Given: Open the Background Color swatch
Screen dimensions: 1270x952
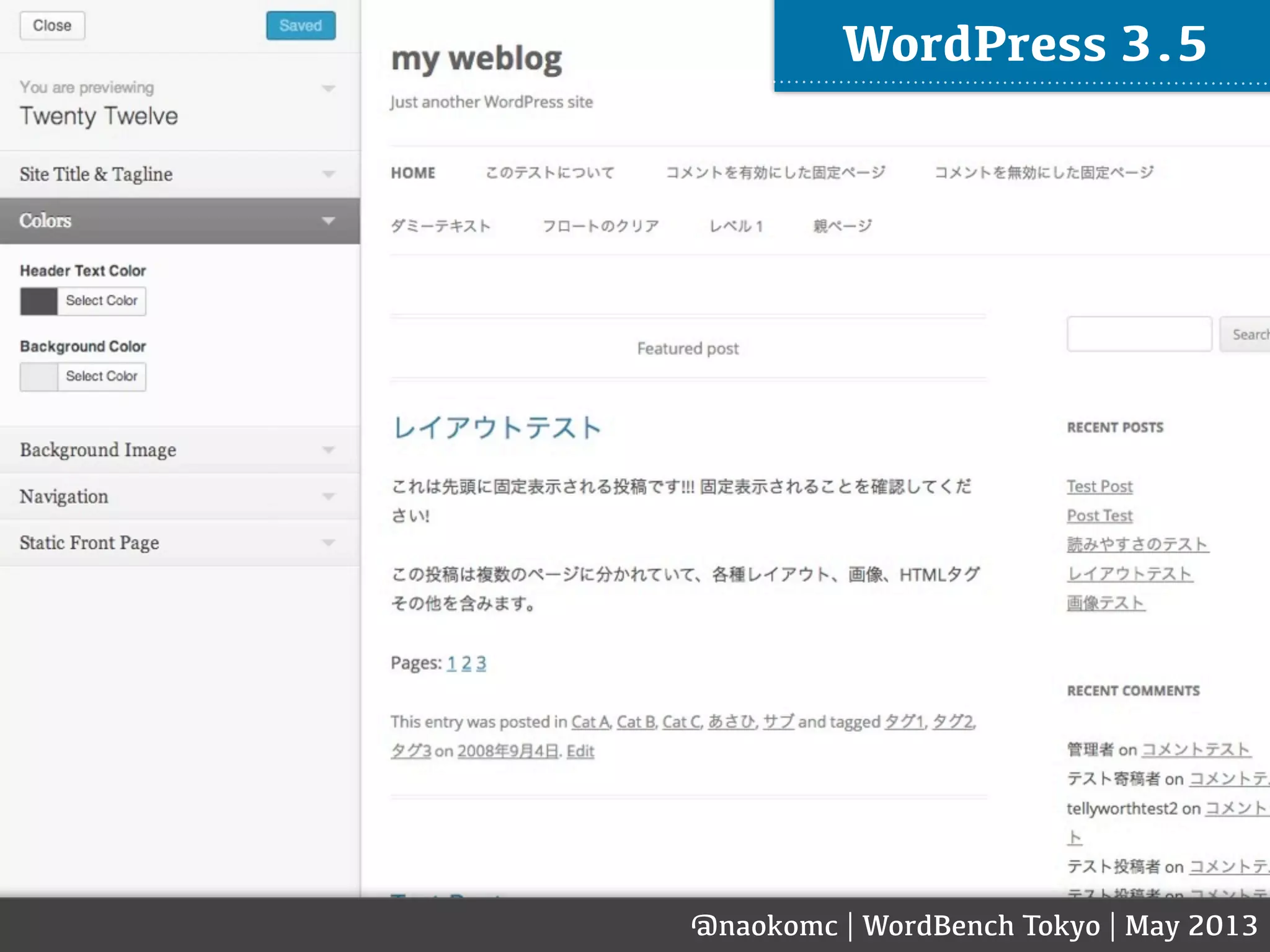Looking at the screenshot, I should pos(38,377).
